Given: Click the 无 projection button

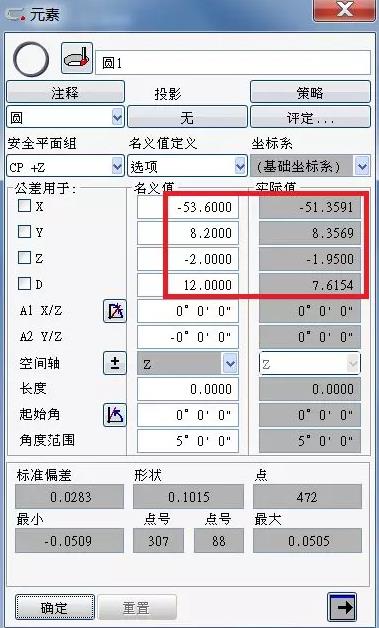Looking at the screenshot, I should 187,117.
